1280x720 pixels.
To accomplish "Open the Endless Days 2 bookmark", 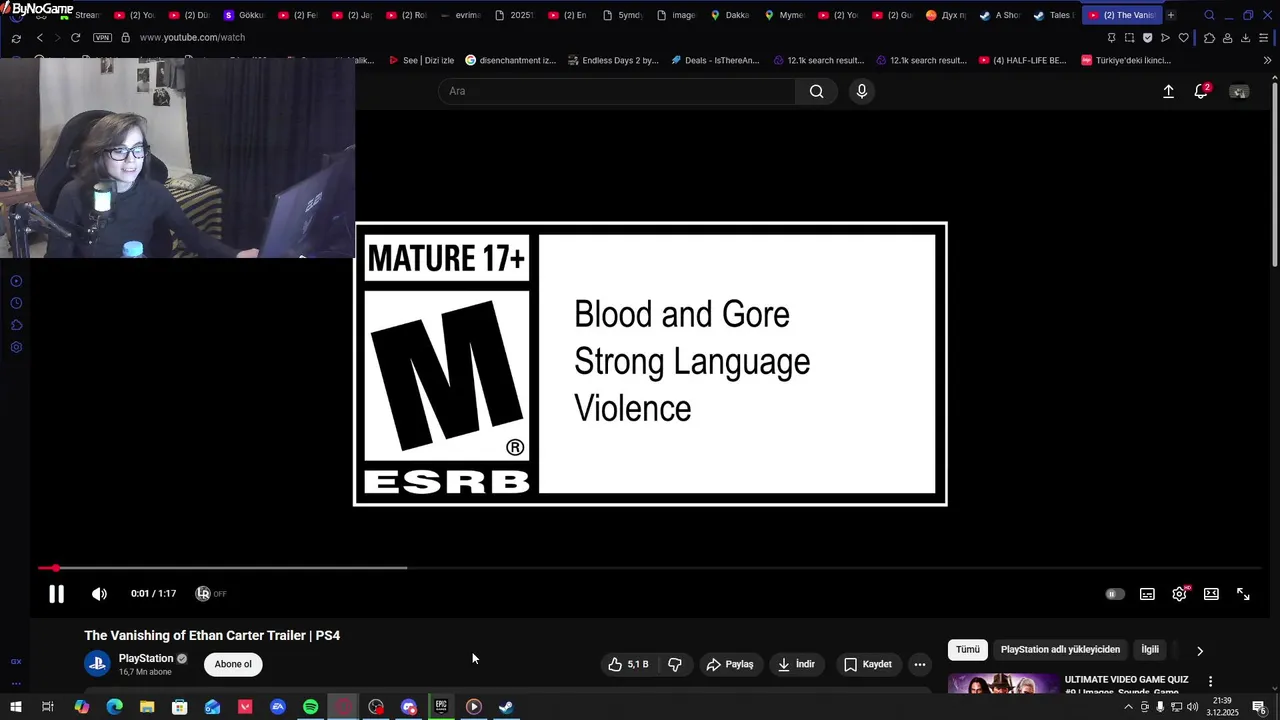I will coord(613,60).
